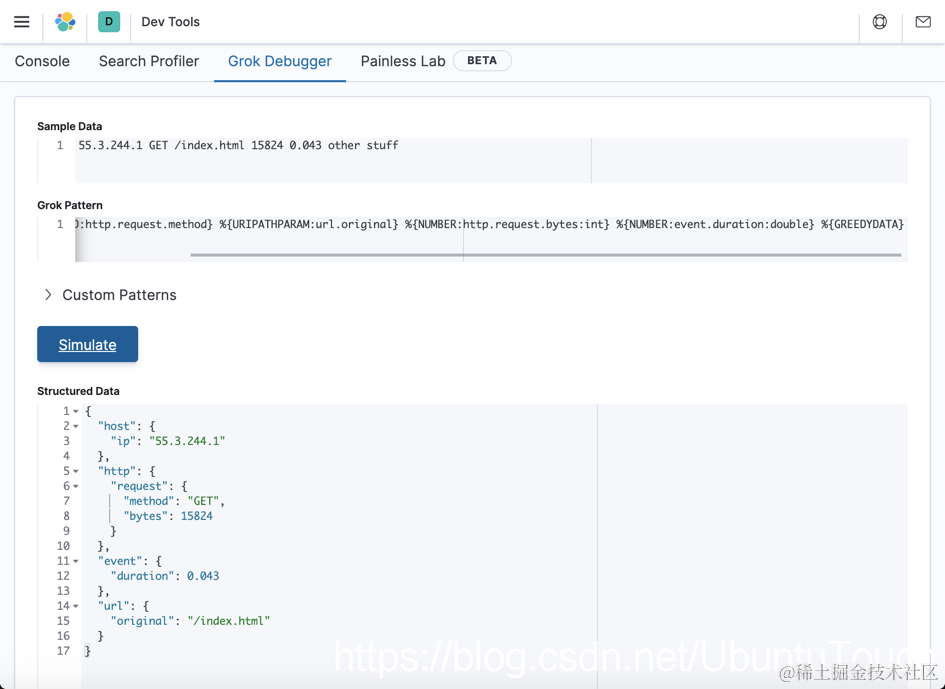The width and height of the screenshot is (945, 689).
Task: Collapse the "host" object fold arrow
Action: click(76, 426)
